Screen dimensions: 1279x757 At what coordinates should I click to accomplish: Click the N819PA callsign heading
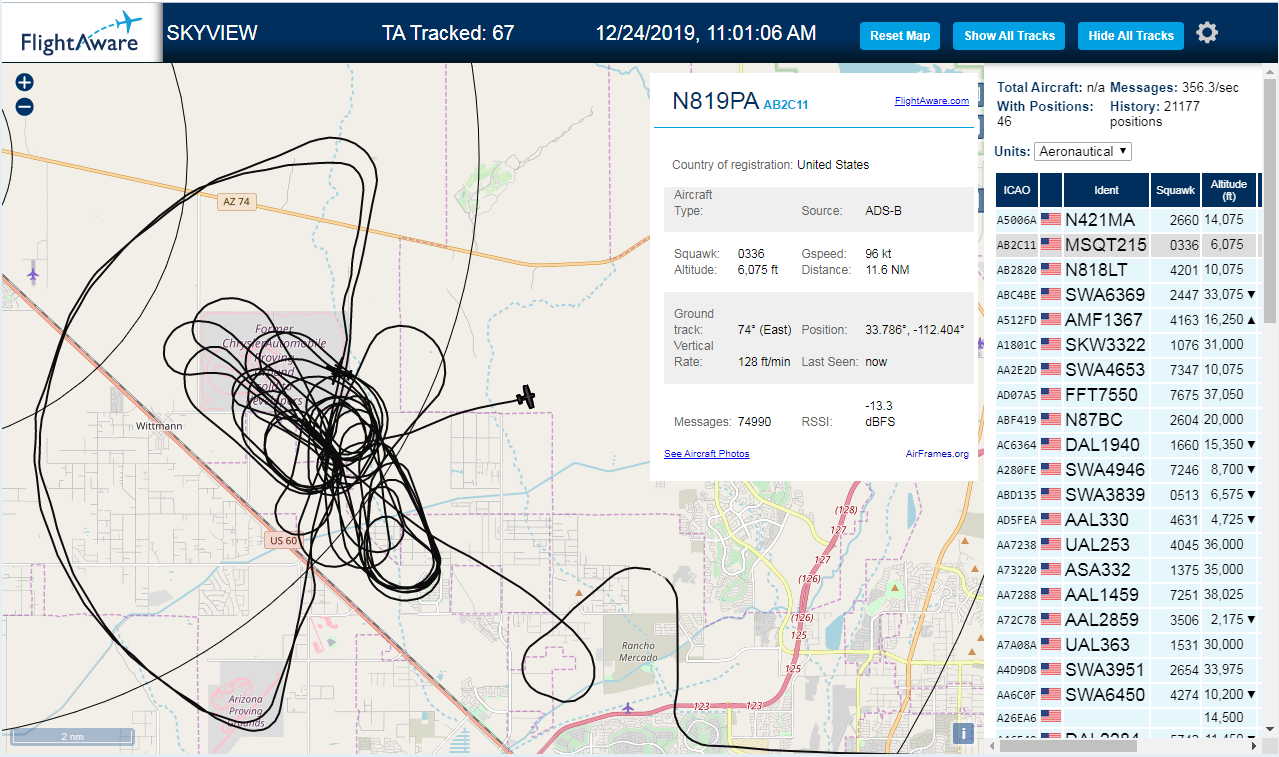[x=715, y=100]
